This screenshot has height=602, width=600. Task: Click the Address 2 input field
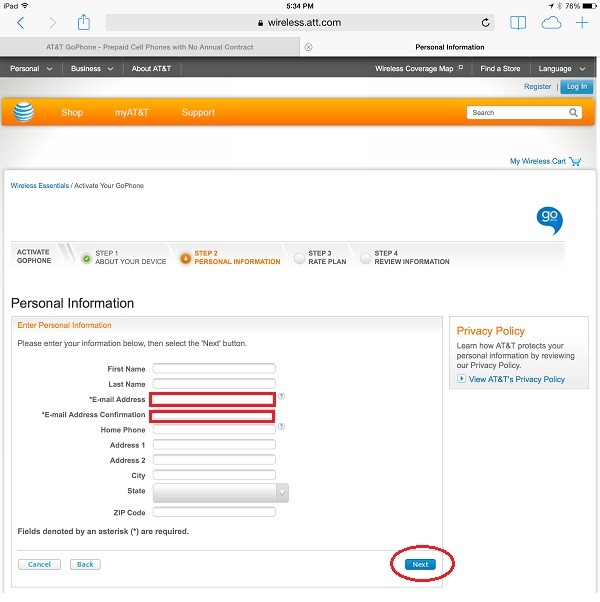(x=214, y=460)
